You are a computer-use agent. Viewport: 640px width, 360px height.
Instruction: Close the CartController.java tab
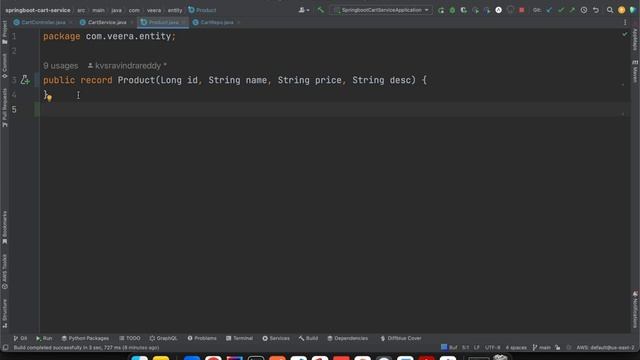click(x=71, y=22)
